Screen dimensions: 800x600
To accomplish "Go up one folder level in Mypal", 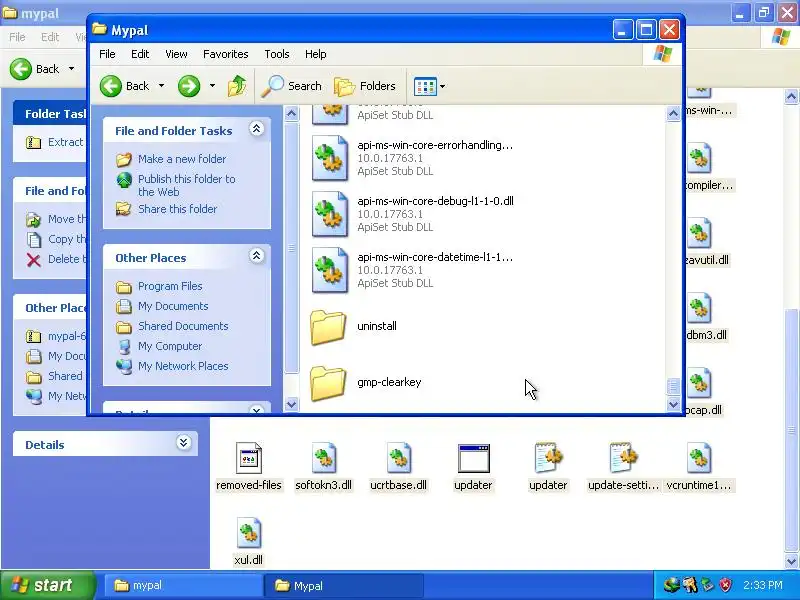I will click(237, 86).
